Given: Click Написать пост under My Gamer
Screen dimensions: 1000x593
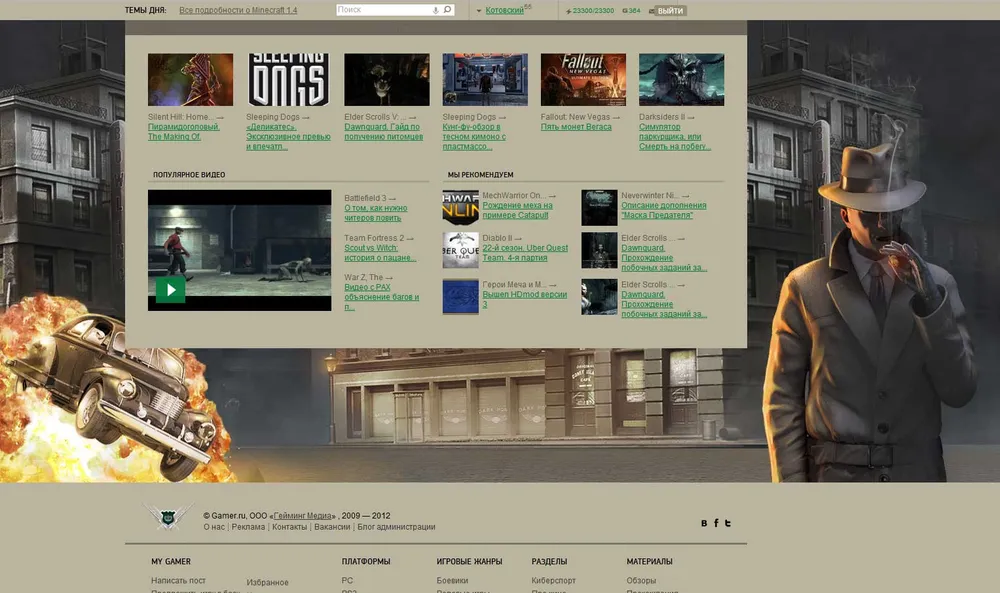Looking at the screenshot, I should pyautogui.click(x=178, y=581).
